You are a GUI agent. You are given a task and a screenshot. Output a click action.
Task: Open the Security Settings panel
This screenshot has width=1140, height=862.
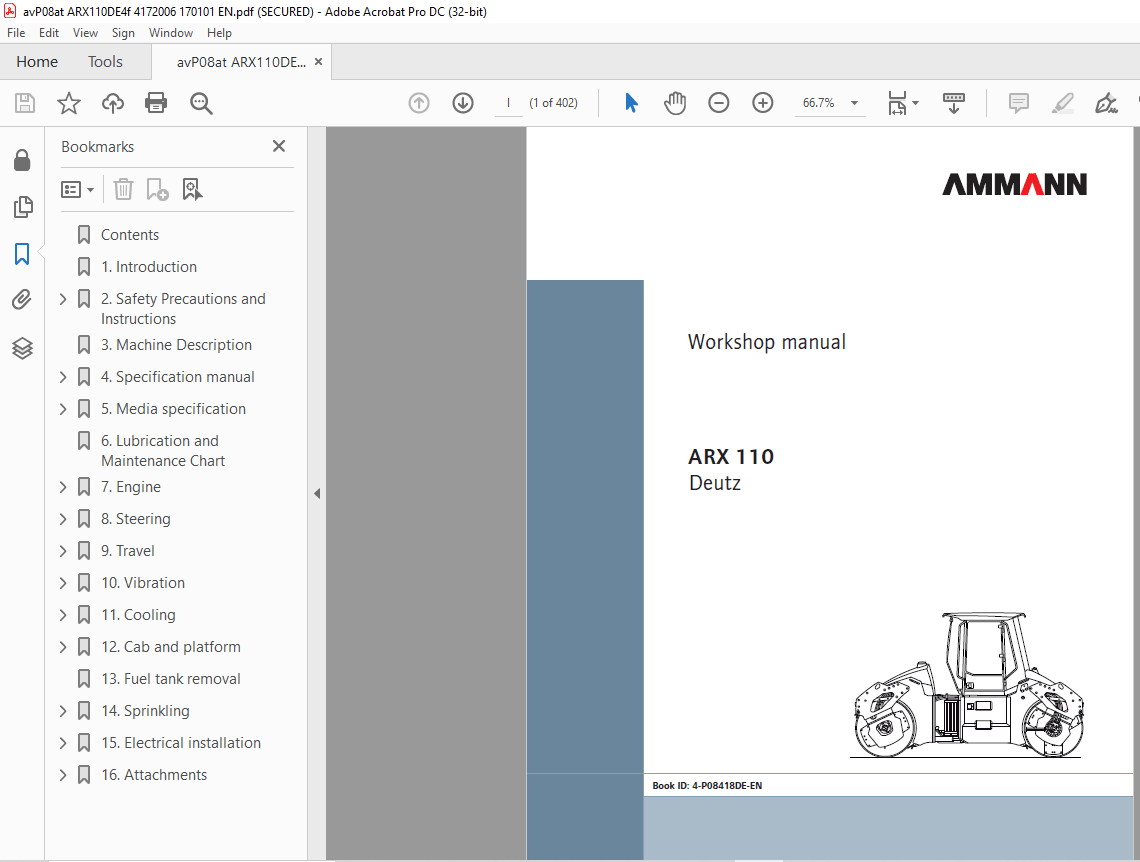pos(22,160)
